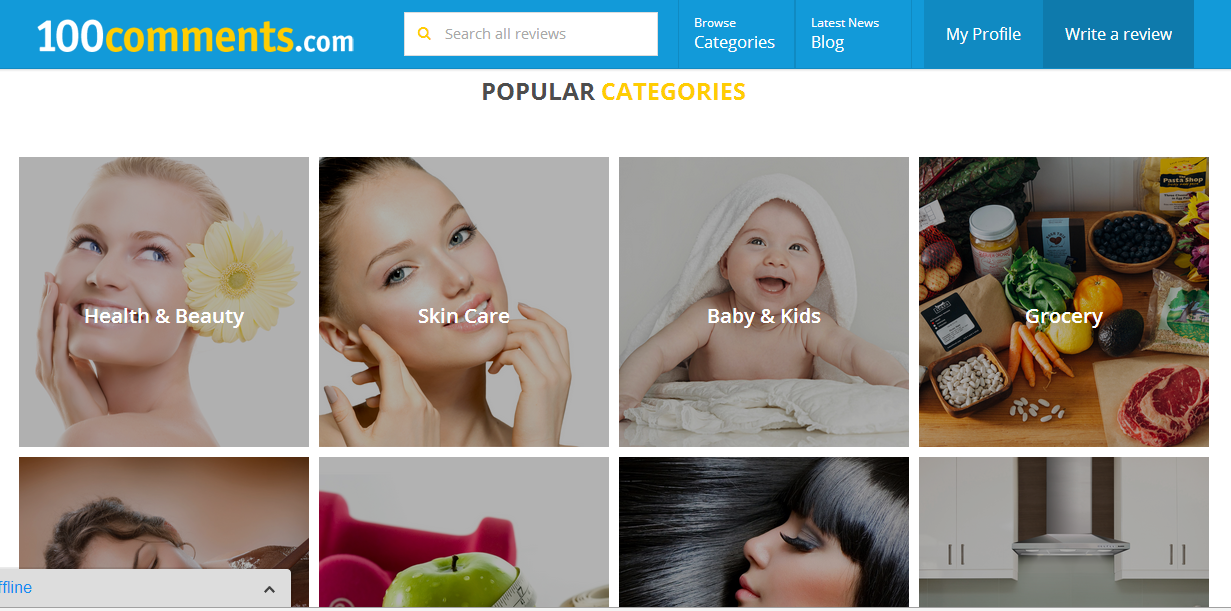This screenshot has width=1231, height=611.
Task: Click the Write a review button
Action: (1118, 34)
